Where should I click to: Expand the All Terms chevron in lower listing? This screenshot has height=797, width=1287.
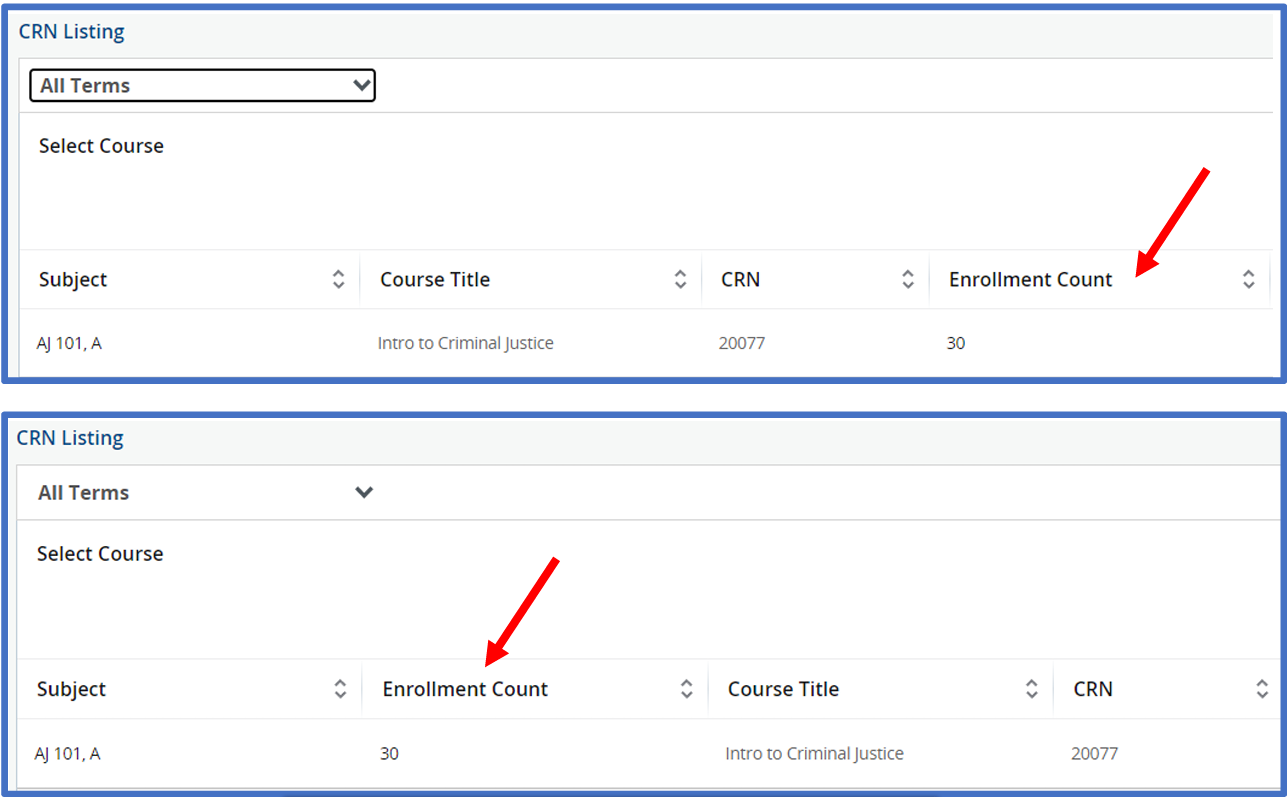point(364,492)
